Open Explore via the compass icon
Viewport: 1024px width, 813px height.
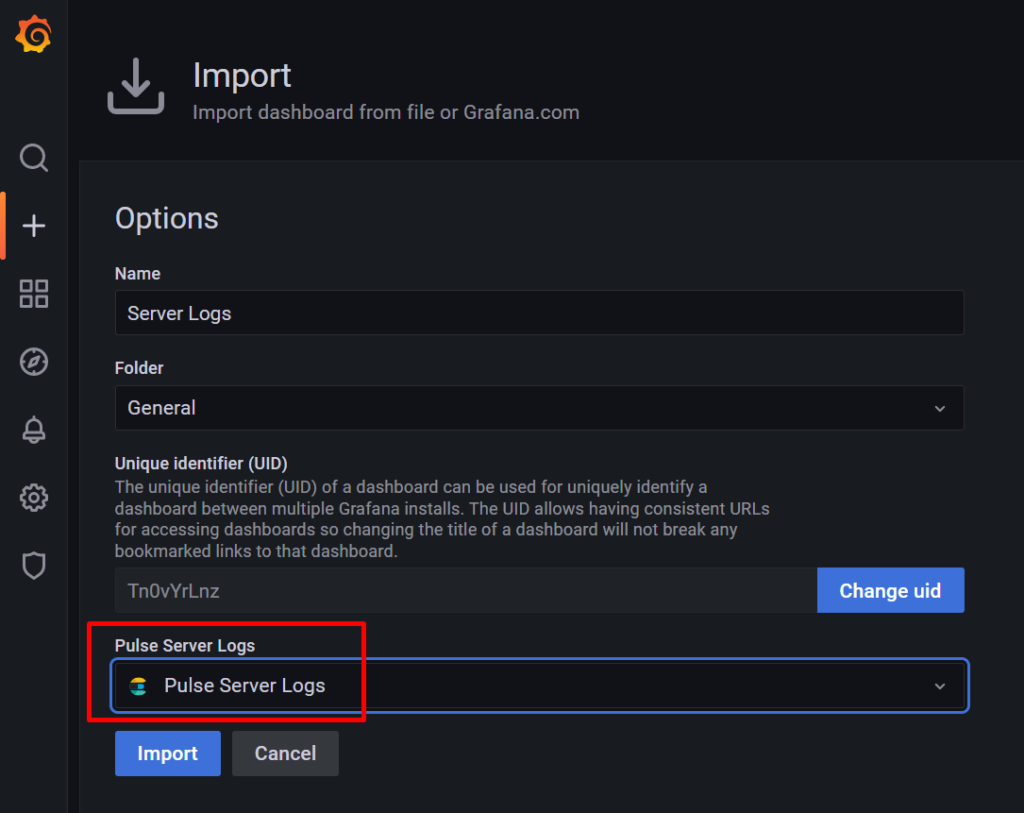click(34, 362)
